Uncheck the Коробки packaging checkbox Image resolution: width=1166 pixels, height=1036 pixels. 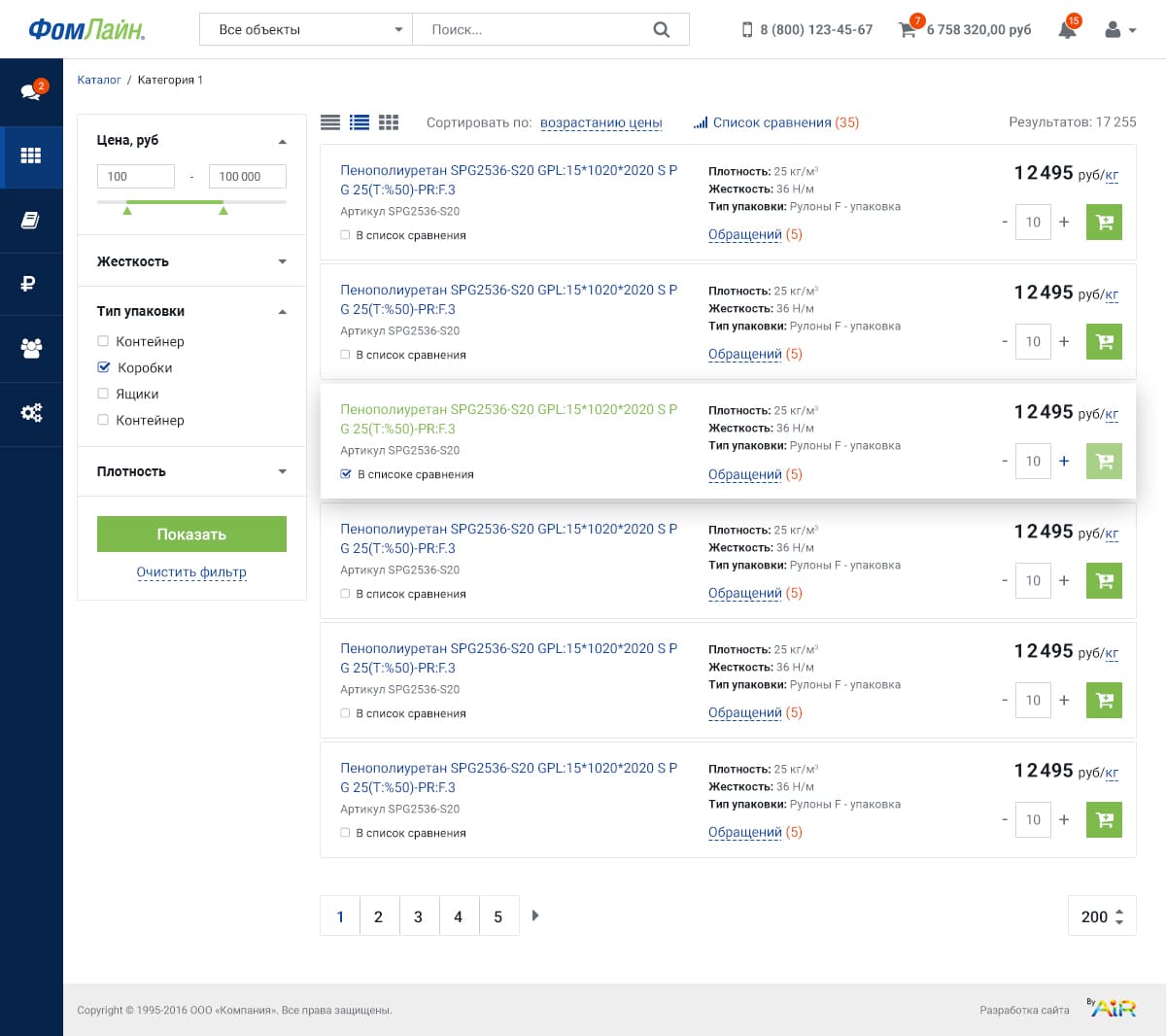(x=104, y=367)
